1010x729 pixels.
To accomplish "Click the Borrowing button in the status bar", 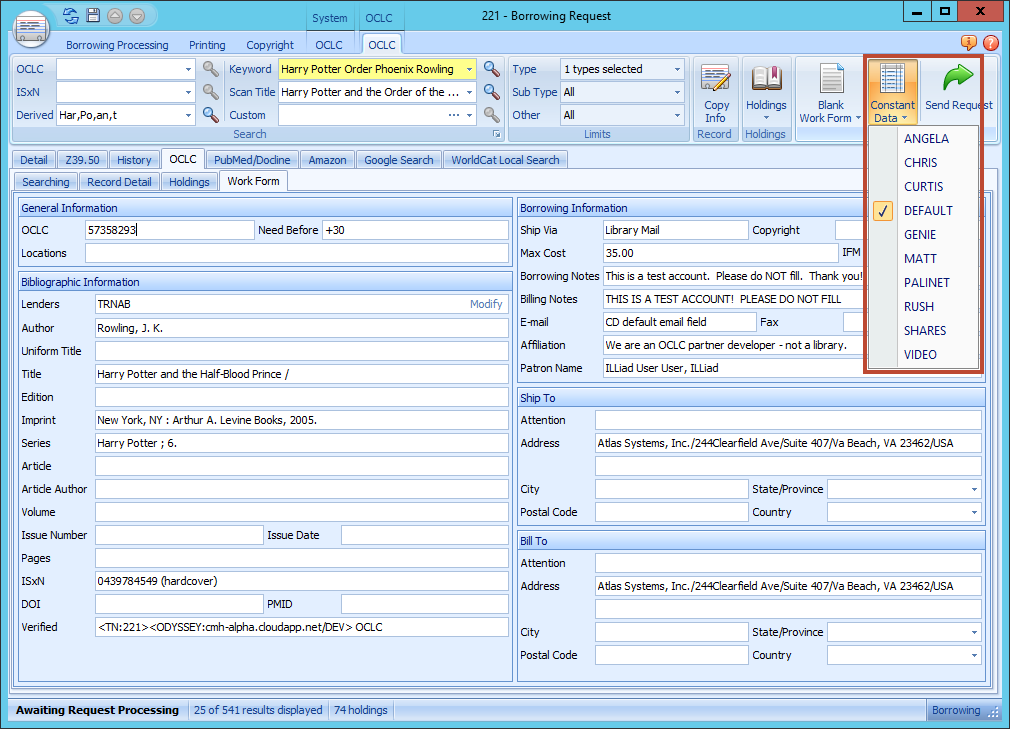I will coord(957,710).
